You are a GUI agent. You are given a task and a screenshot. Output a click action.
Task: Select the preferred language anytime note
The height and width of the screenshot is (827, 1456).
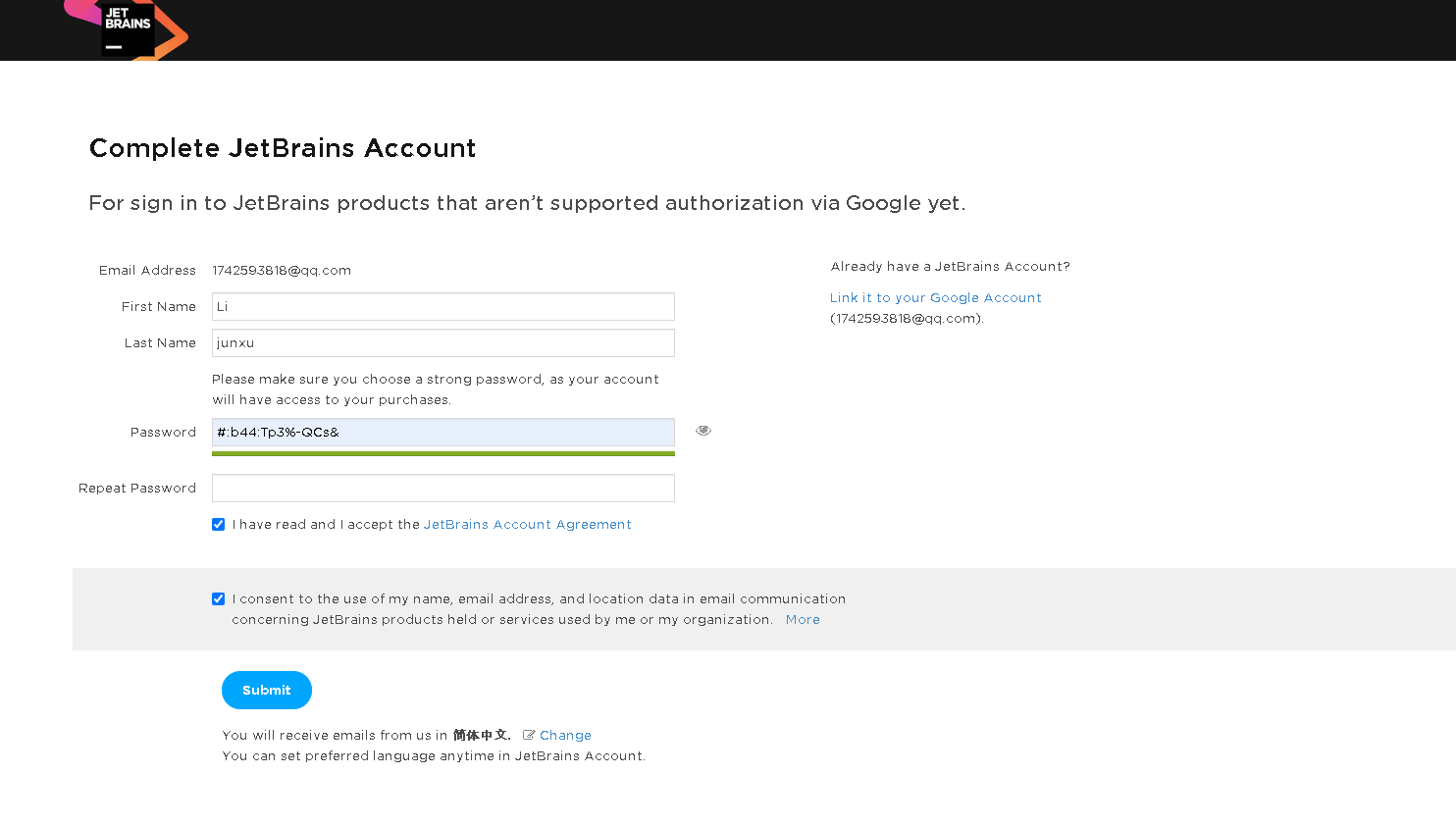pyautogui.click(x=434, y=756)
